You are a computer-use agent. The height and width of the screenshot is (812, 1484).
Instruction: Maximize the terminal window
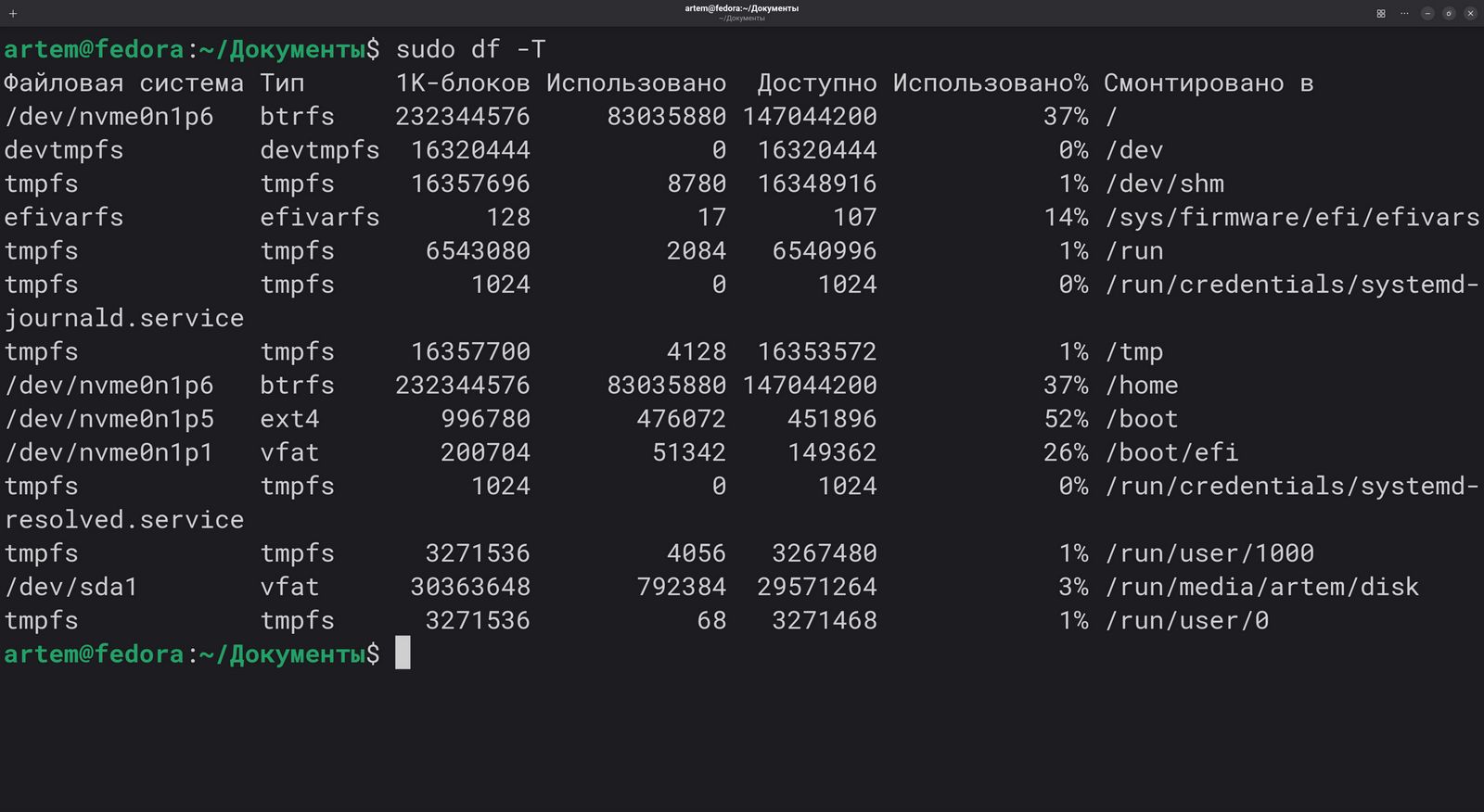click(1449, 13)
